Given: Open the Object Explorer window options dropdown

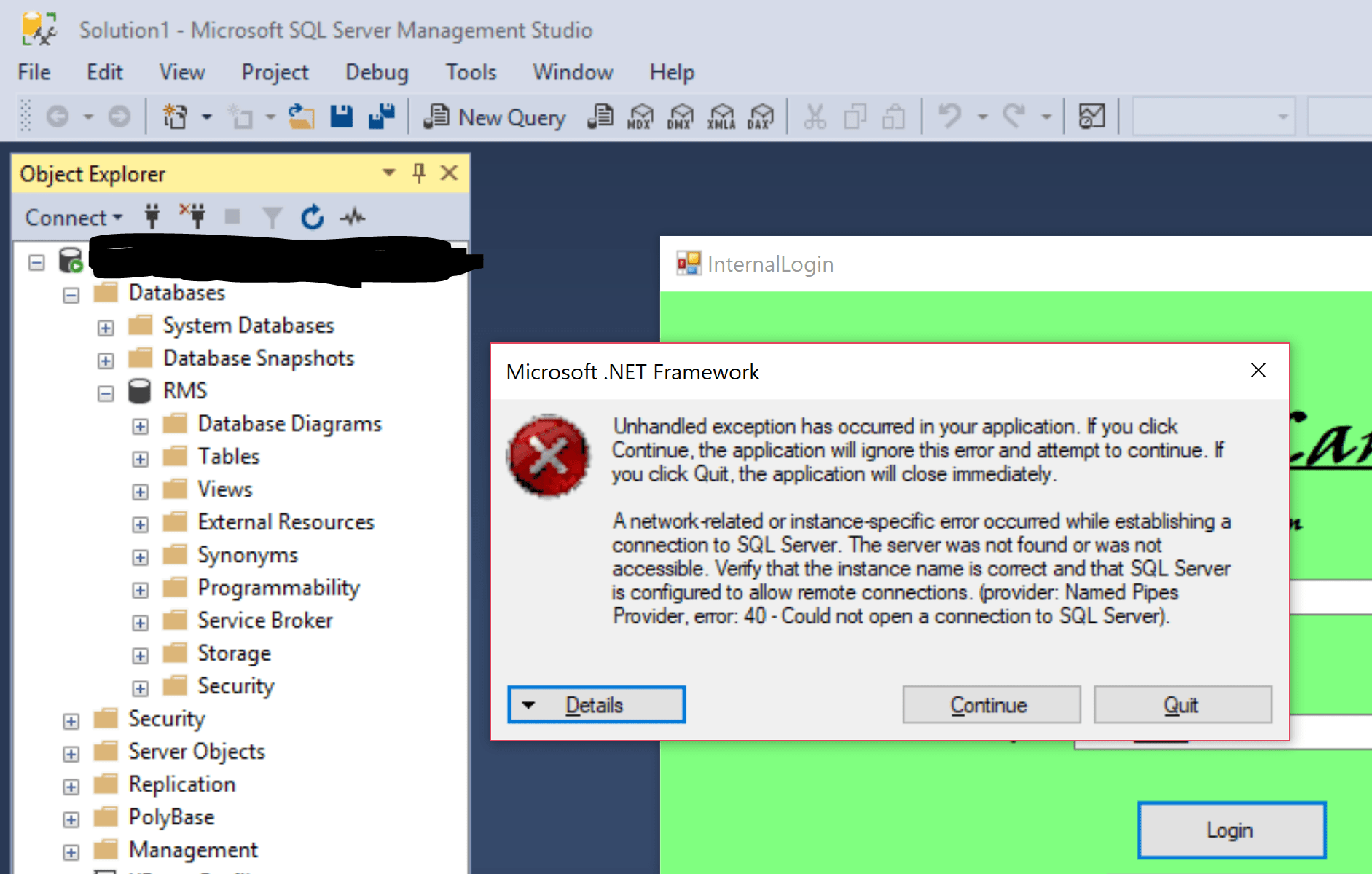Looking at the screenshot, I should coord(389,173).
